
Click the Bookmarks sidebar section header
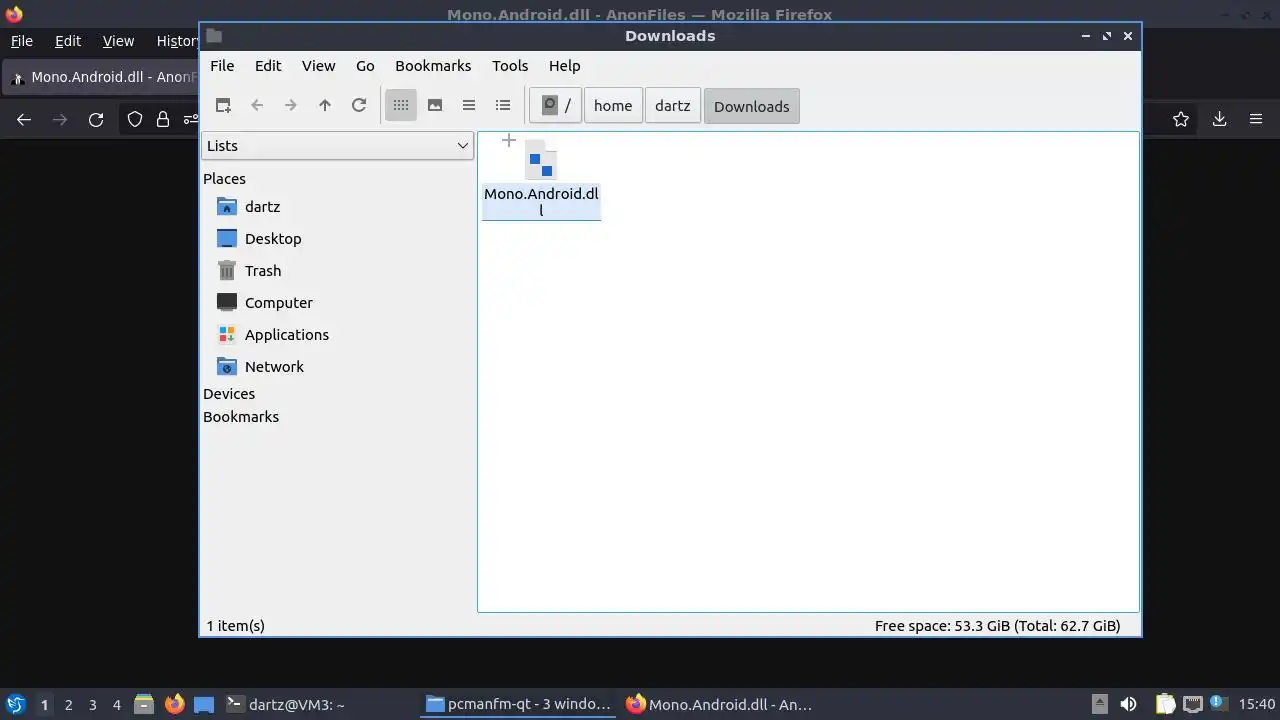[x=241, y=417]
